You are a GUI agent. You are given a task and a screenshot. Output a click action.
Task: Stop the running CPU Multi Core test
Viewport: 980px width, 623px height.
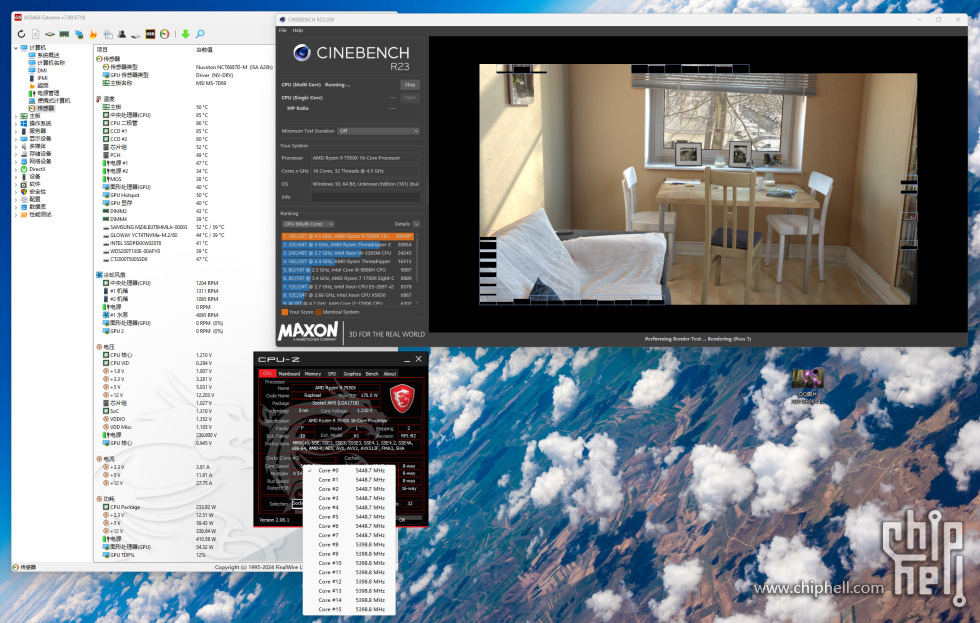pyautogui.click(x=410, y=84)
